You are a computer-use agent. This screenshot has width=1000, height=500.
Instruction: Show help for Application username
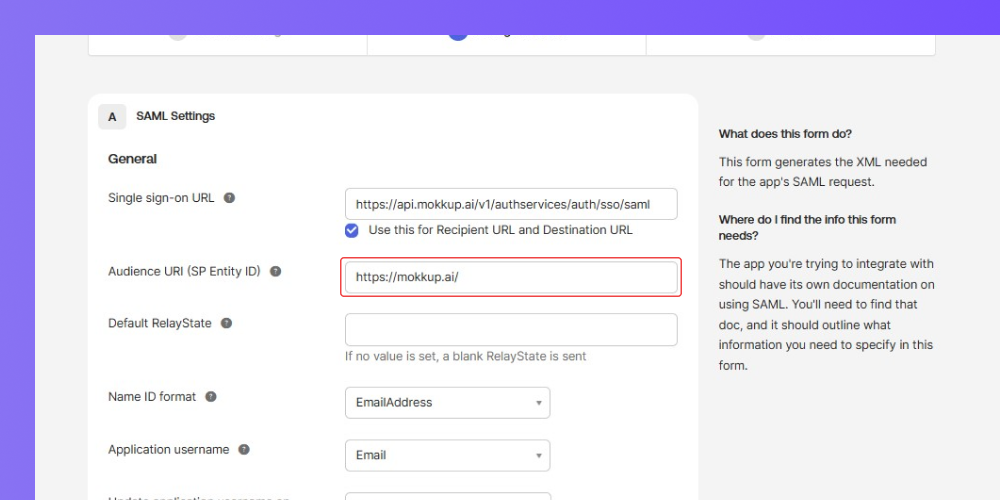click(x=244, y=450)
